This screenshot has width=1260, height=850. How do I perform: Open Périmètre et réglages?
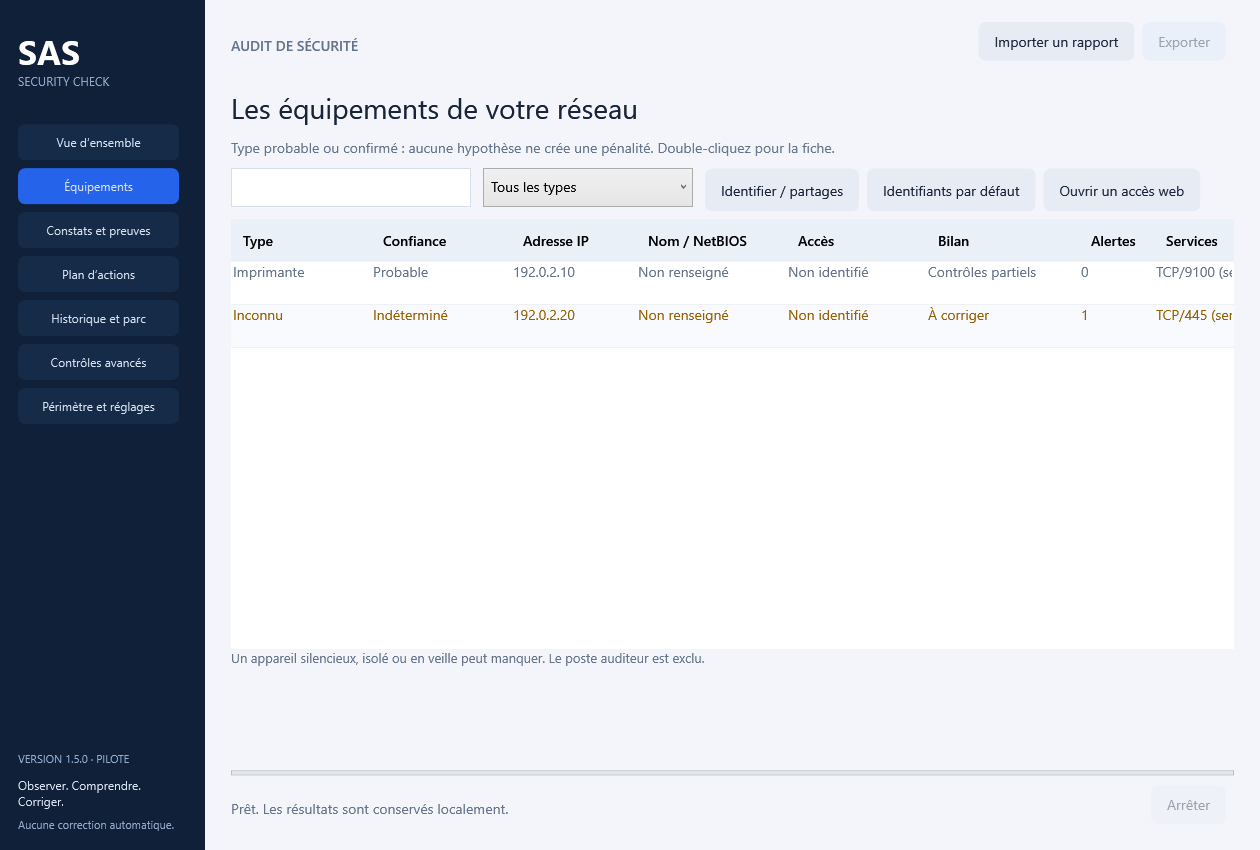click(x=98, y=406)
